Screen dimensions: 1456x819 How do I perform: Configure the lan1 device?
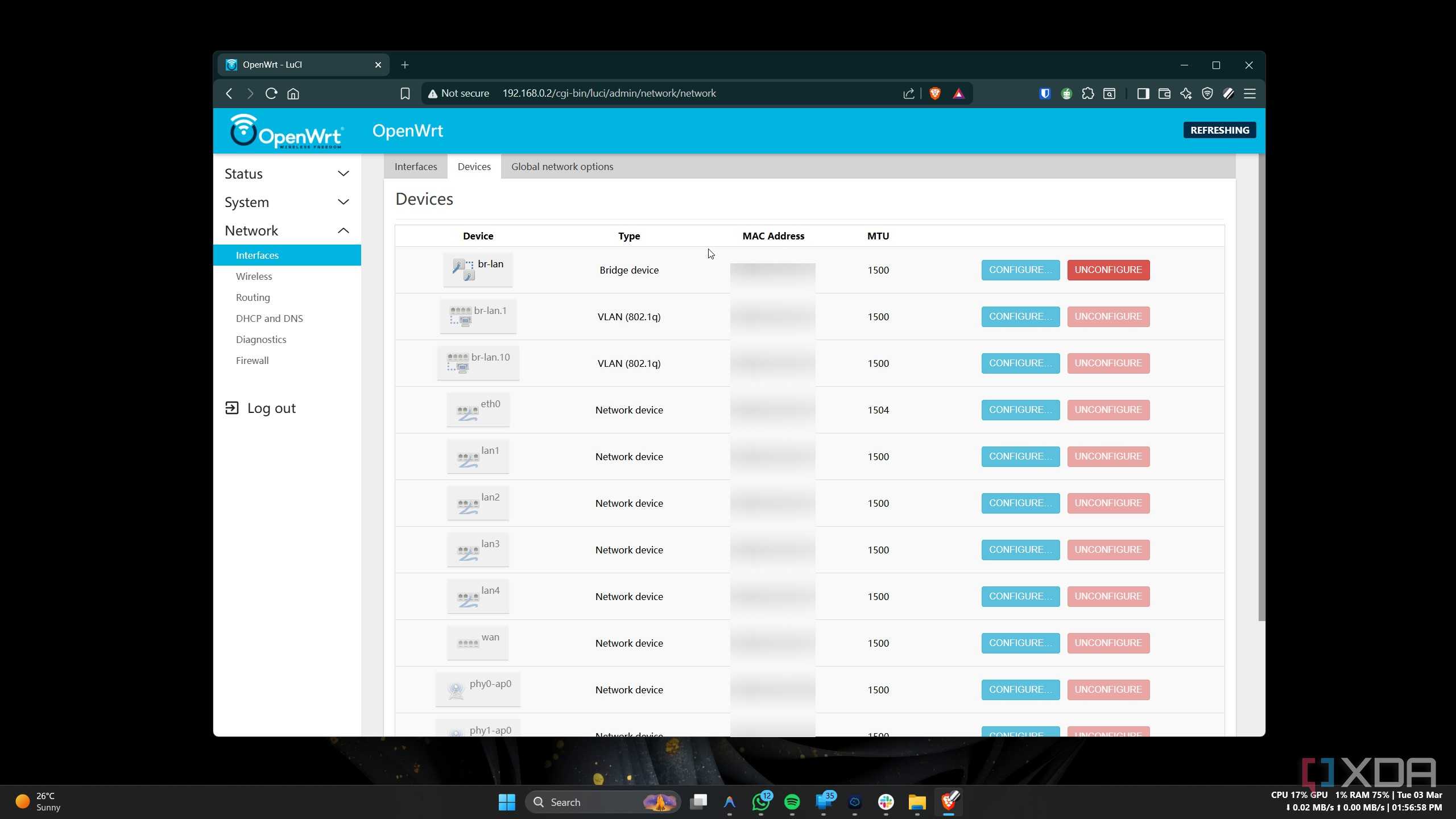[x=1020, y=457]
